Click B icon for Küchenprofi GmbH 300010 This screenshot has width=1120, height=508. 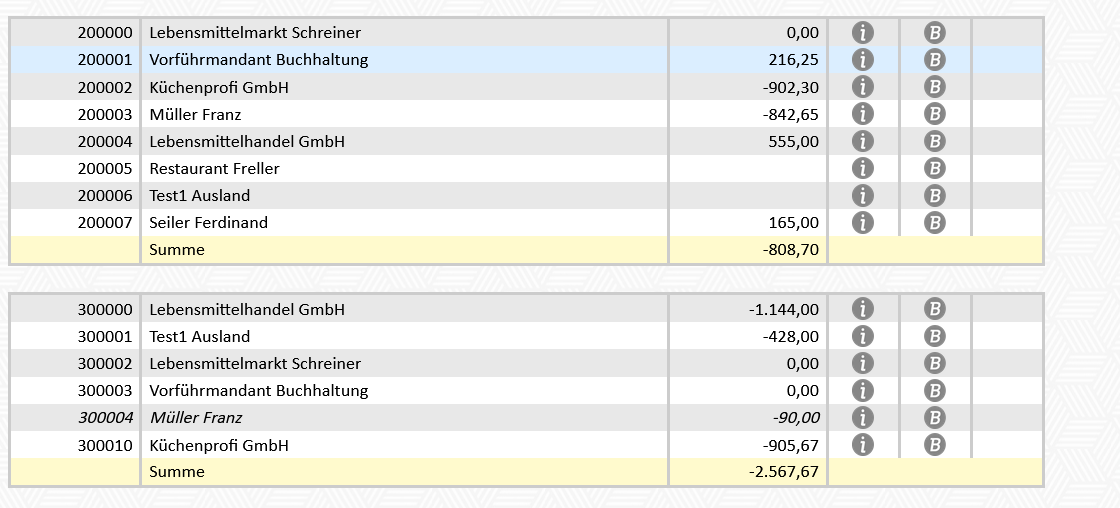coord(935,444)
